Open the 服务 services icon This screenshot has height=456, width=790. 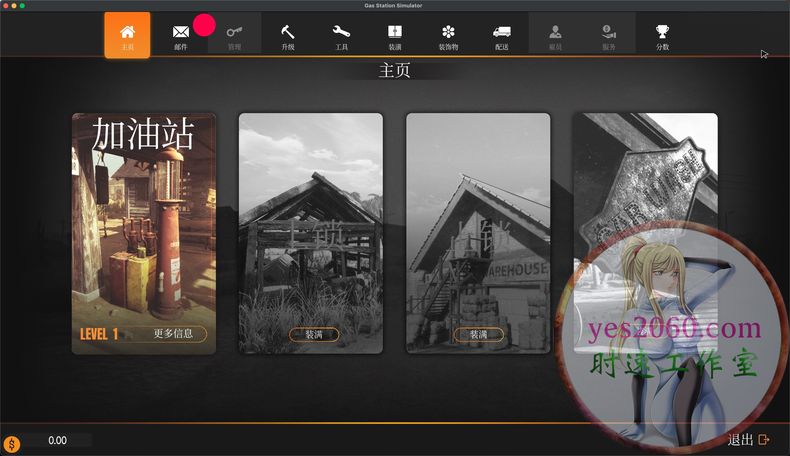pos(608,35)
